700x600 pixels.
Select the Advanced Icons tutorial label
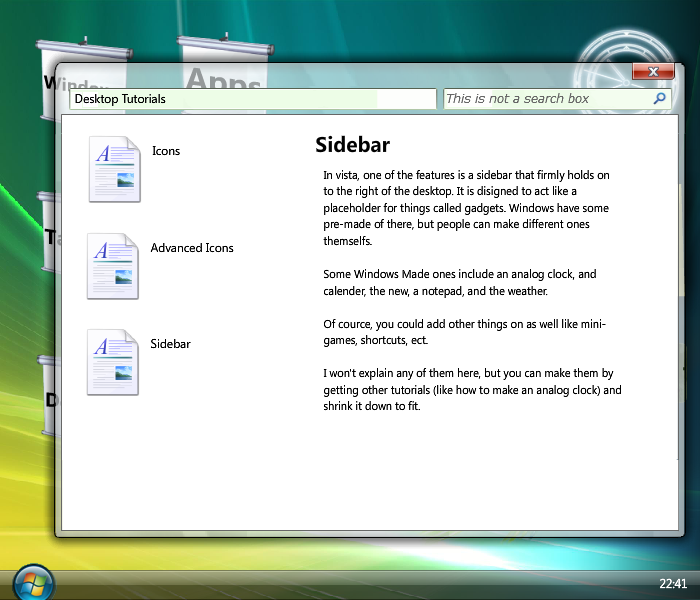[x=192, y=248]
